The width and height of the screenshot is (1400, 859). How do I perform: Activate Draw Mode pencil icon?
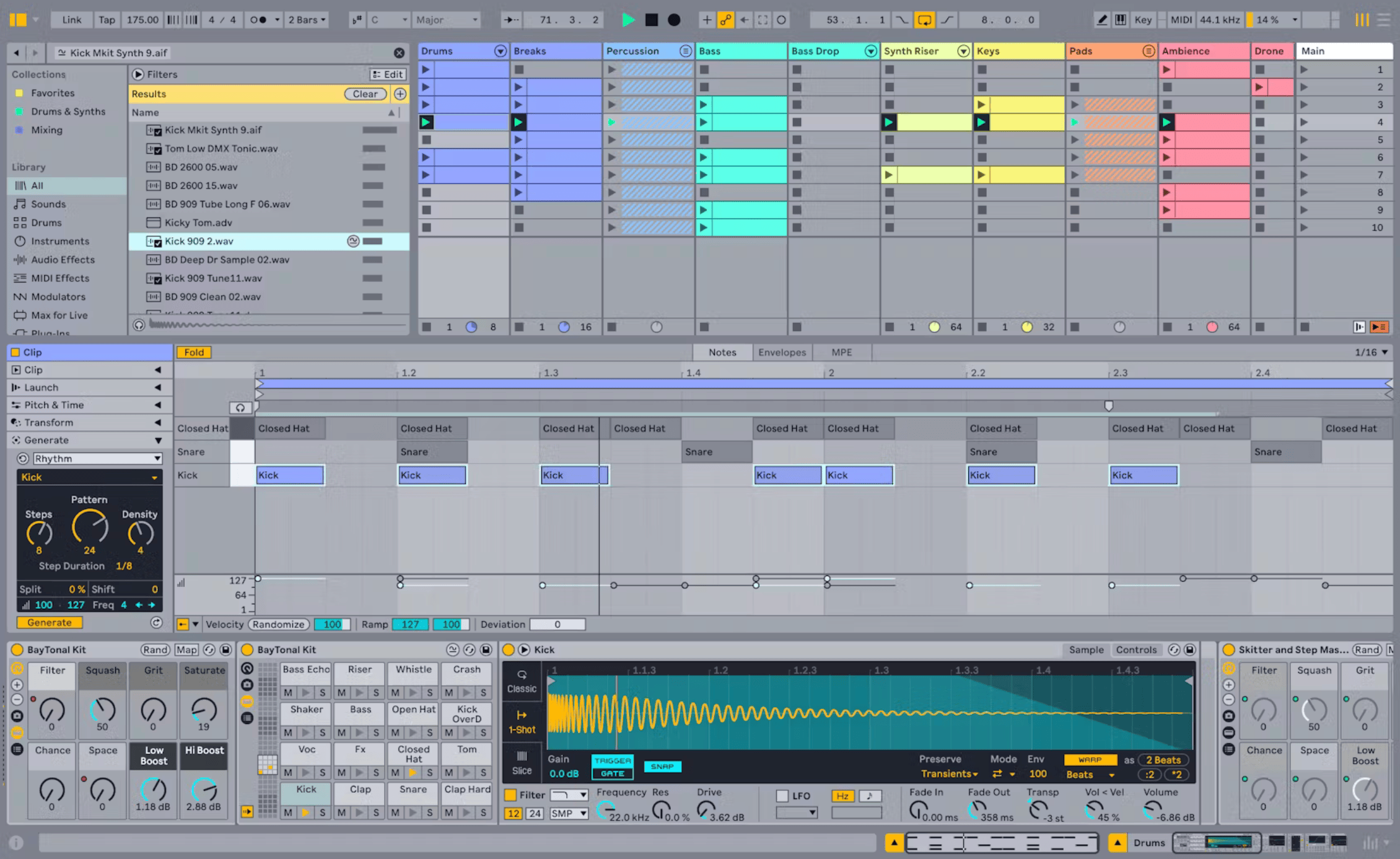point(1102,19)
